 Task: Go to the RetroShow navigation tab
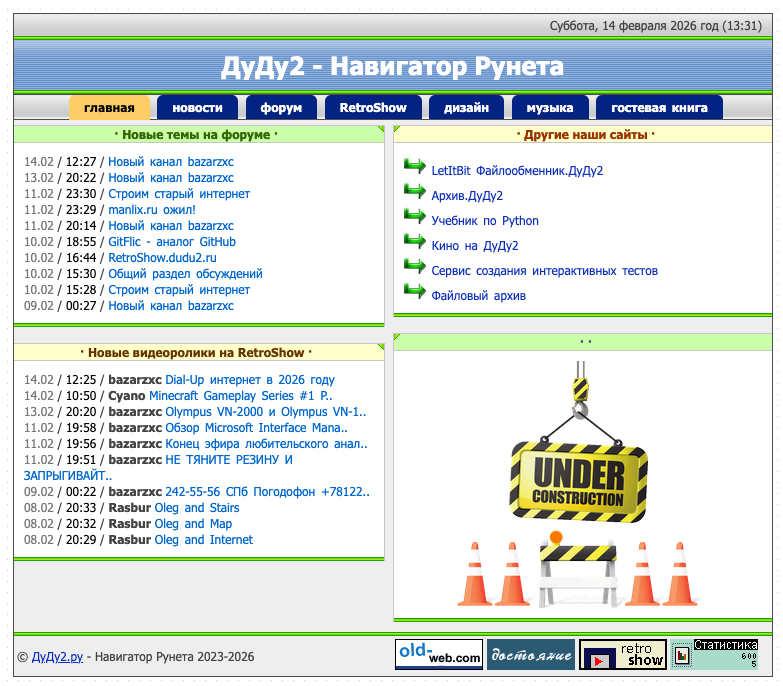tap(373, 108)
